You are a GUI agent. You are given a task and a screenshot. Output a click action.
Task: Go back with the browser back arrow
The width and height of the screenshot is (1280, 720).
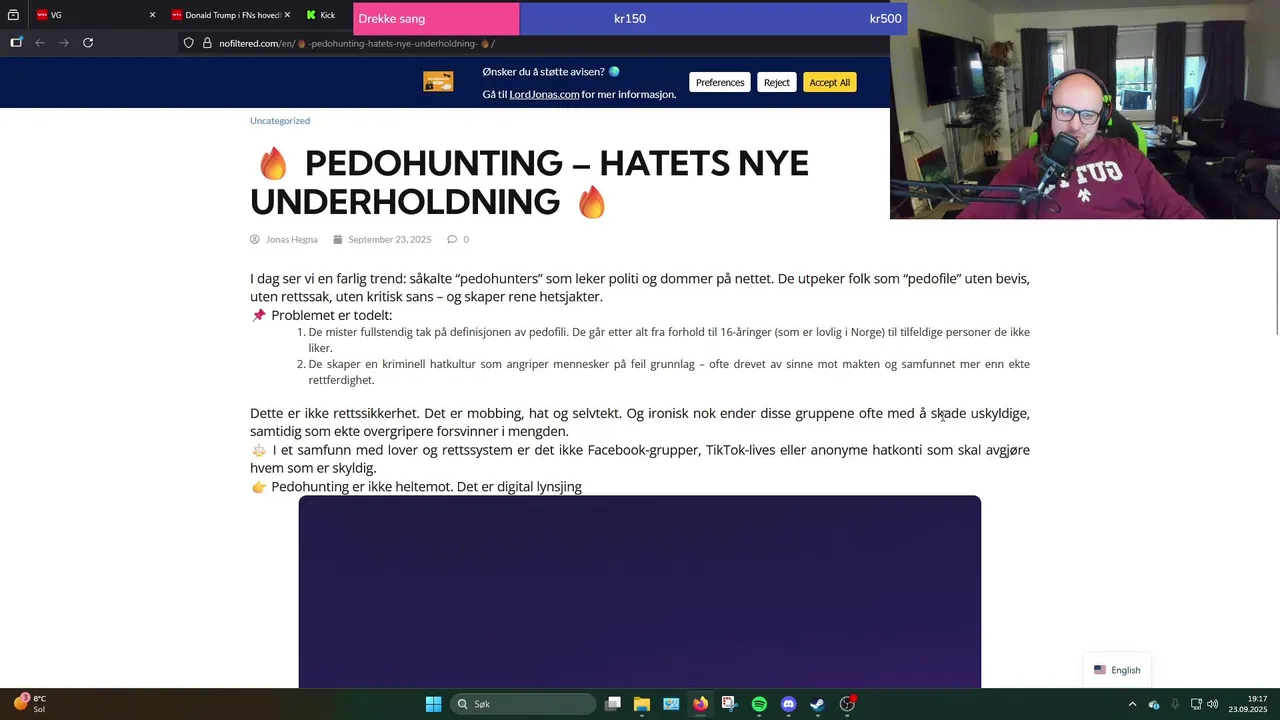coord(40,43)
